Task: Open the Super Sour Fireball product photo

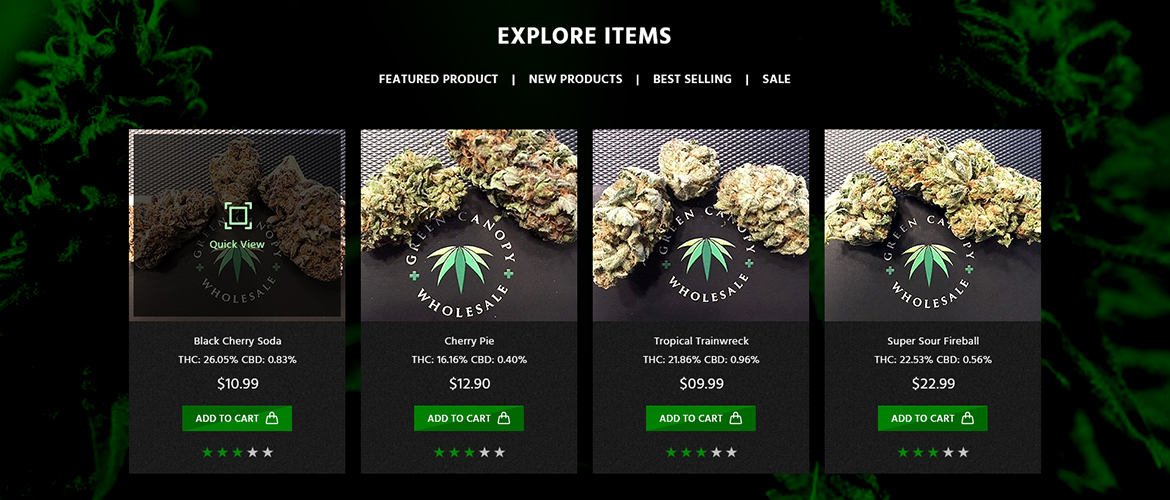Action: coord(933,225)
